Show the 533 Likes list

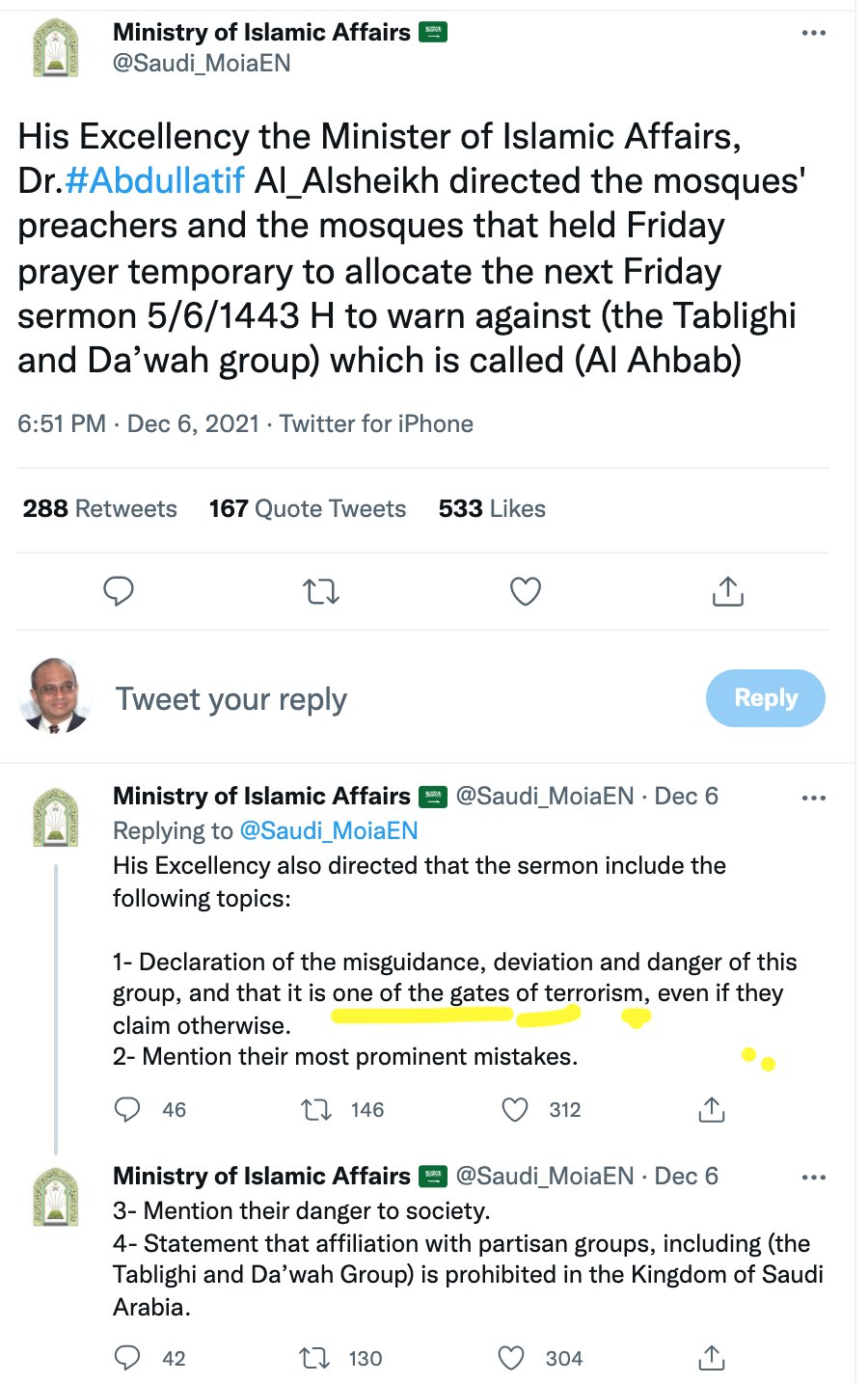(x=492, y=508)
